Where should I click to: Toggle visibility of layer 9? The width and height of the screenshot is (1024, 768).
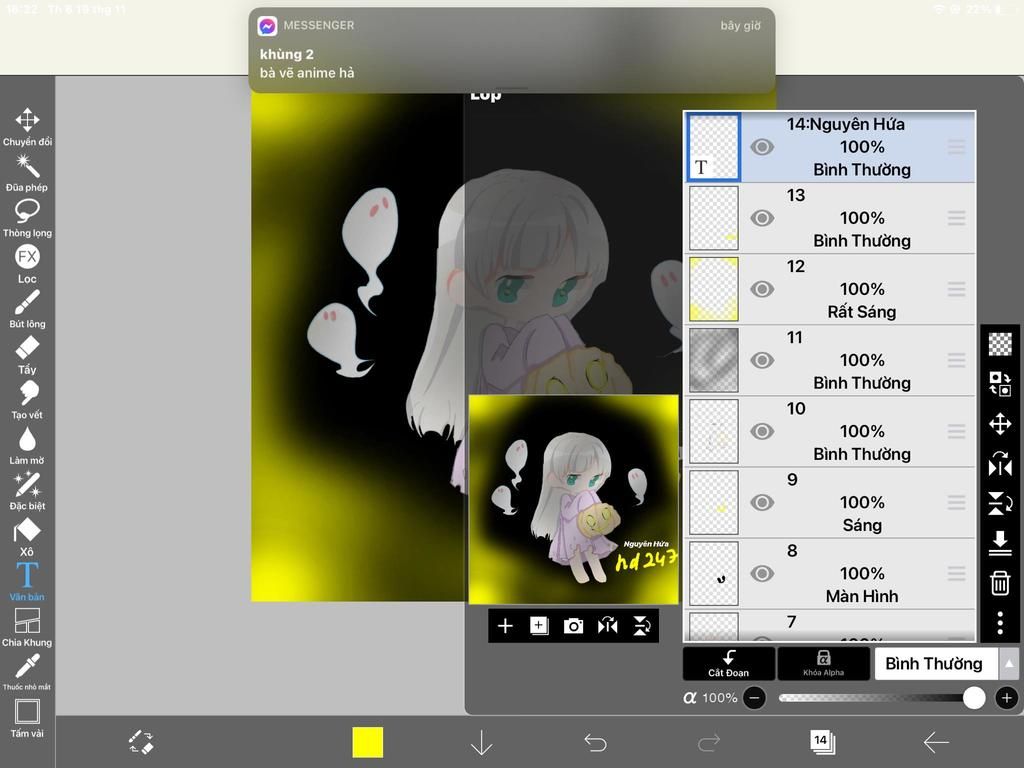coord(761,503)
